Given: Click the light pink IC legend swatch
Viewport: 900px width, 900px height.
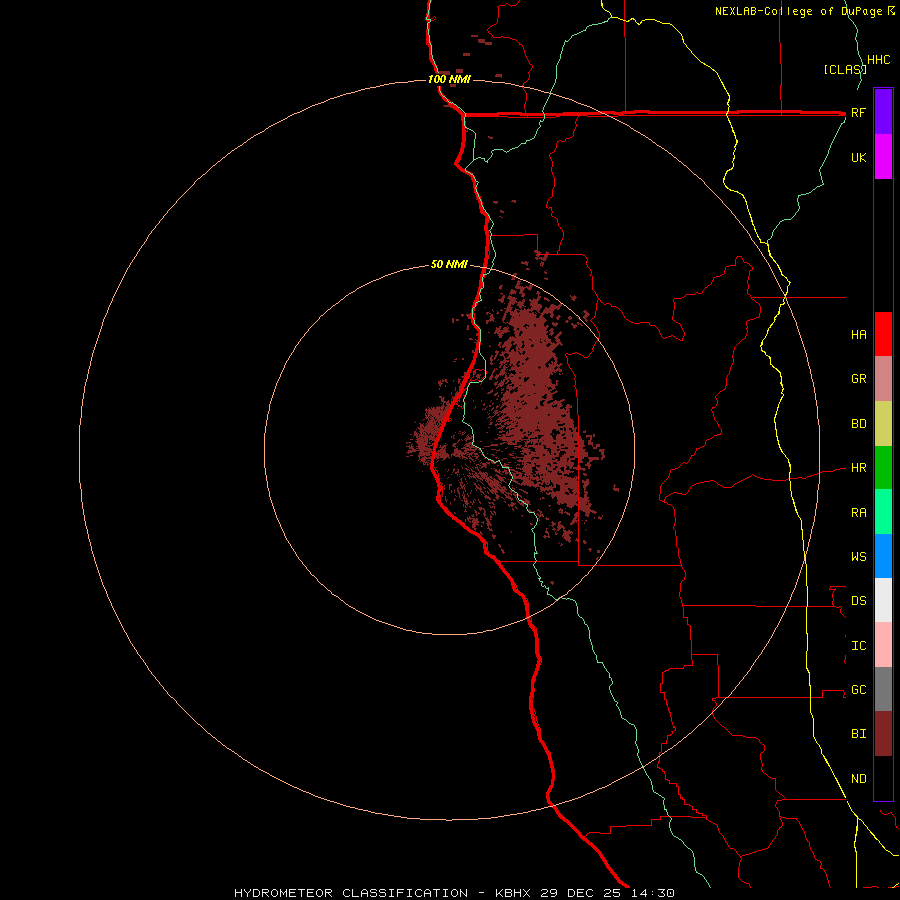Looking at the screenshot, I should coord(883,645).
